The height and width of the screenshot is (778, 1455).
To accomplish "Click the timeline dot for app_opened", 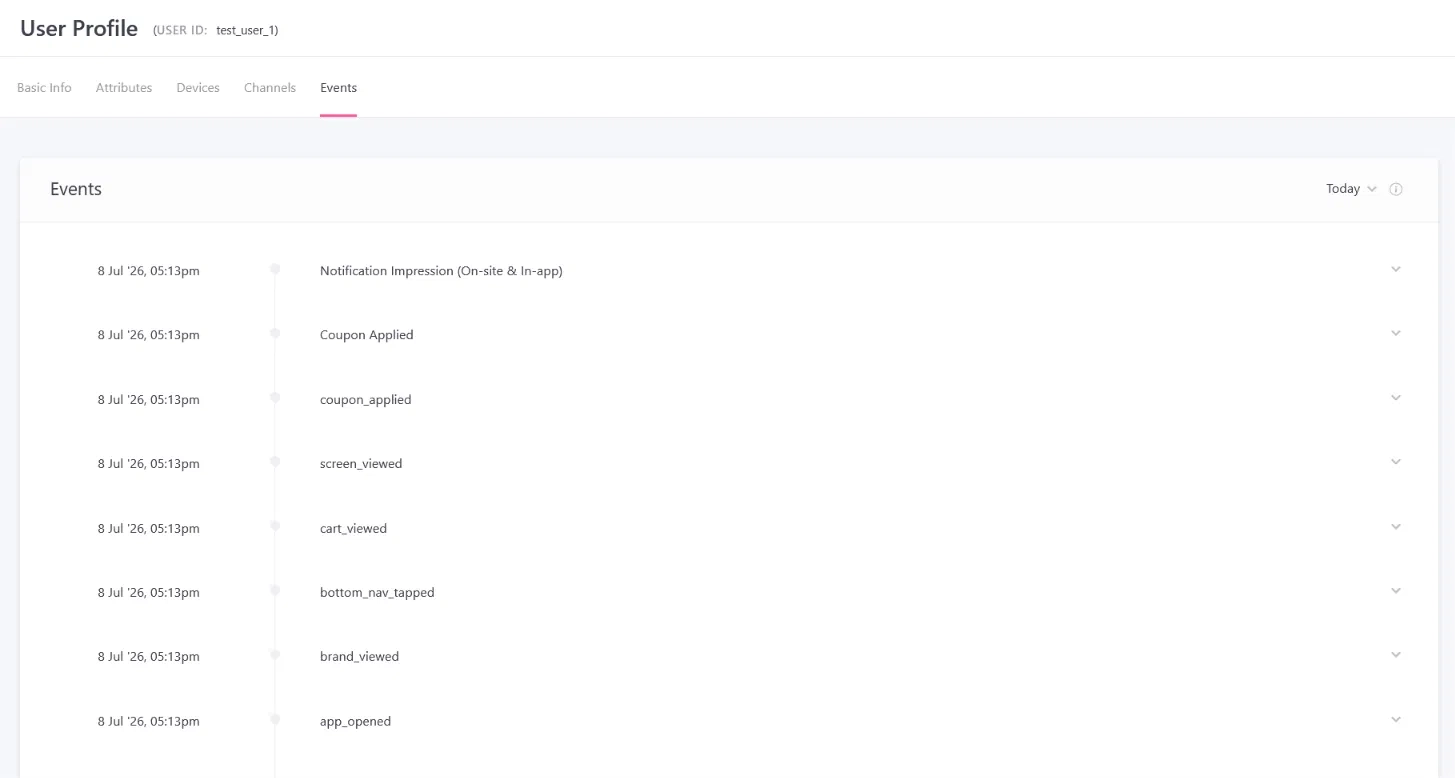I will pyautogui.click(x=275, y=719).
